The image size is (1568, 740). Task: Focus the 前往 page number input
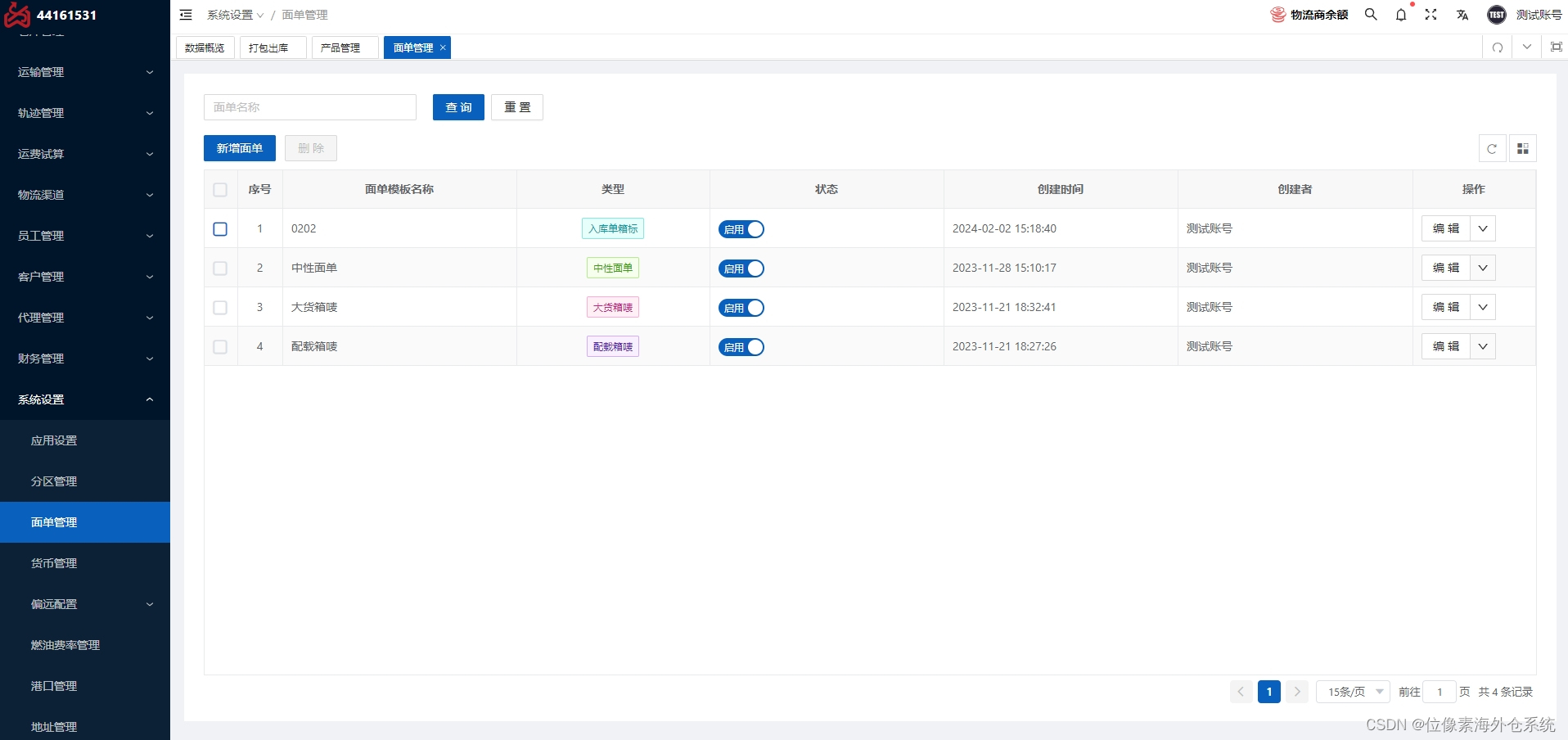[x=1440, y=692]
